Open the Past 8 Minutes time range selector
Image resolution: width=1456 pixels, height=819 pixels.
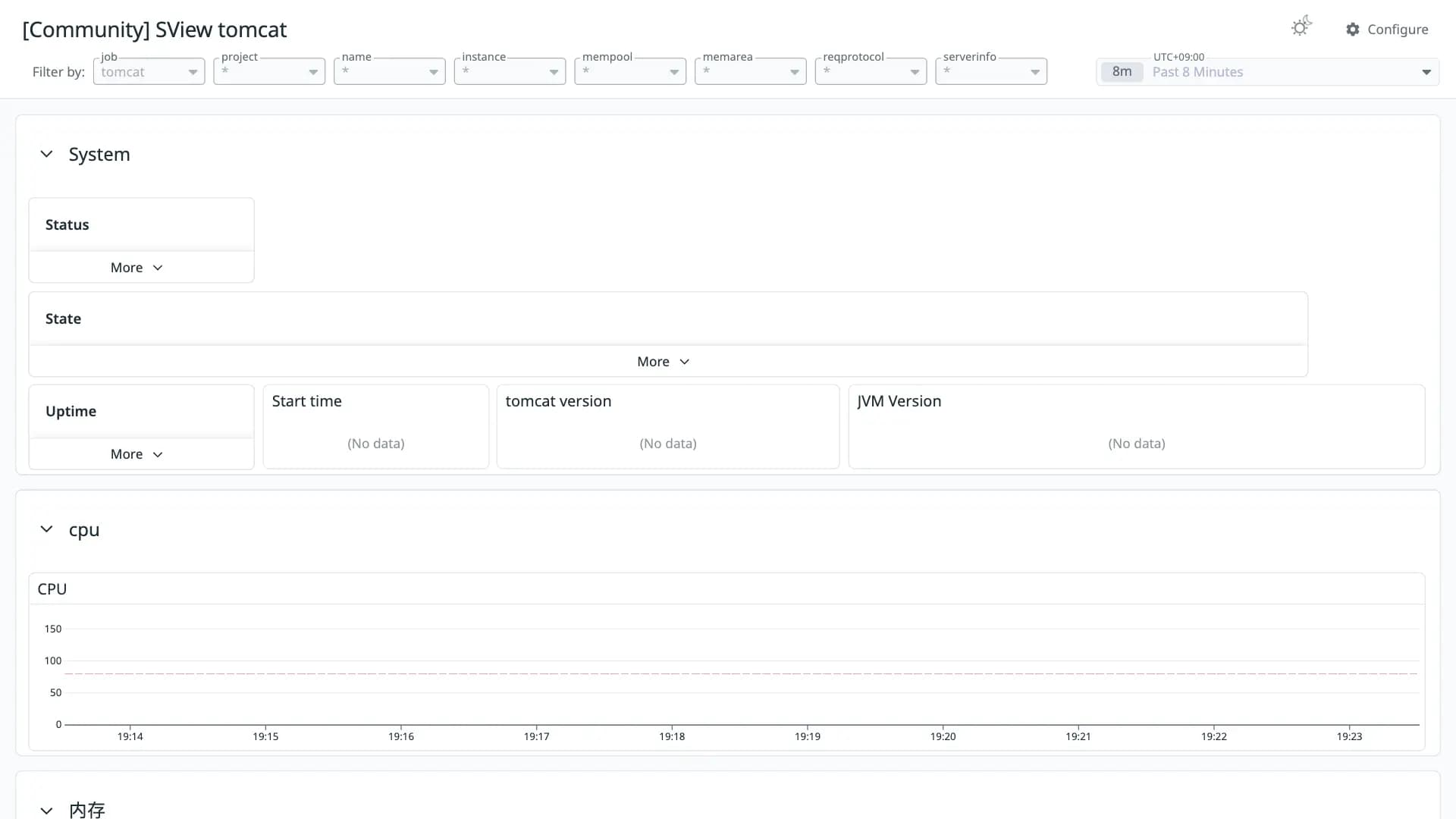1267,72
